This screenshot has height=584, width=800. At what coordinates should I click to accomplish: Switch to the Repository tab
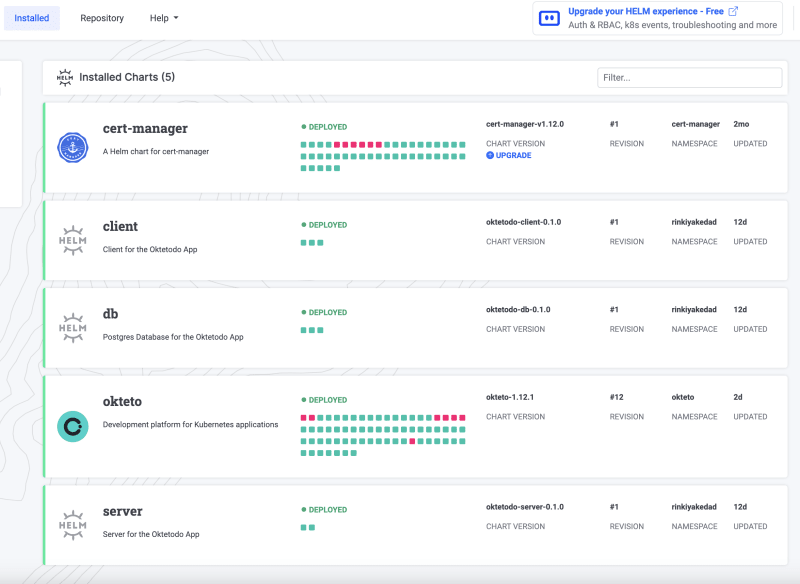click(x=102, y=18)
